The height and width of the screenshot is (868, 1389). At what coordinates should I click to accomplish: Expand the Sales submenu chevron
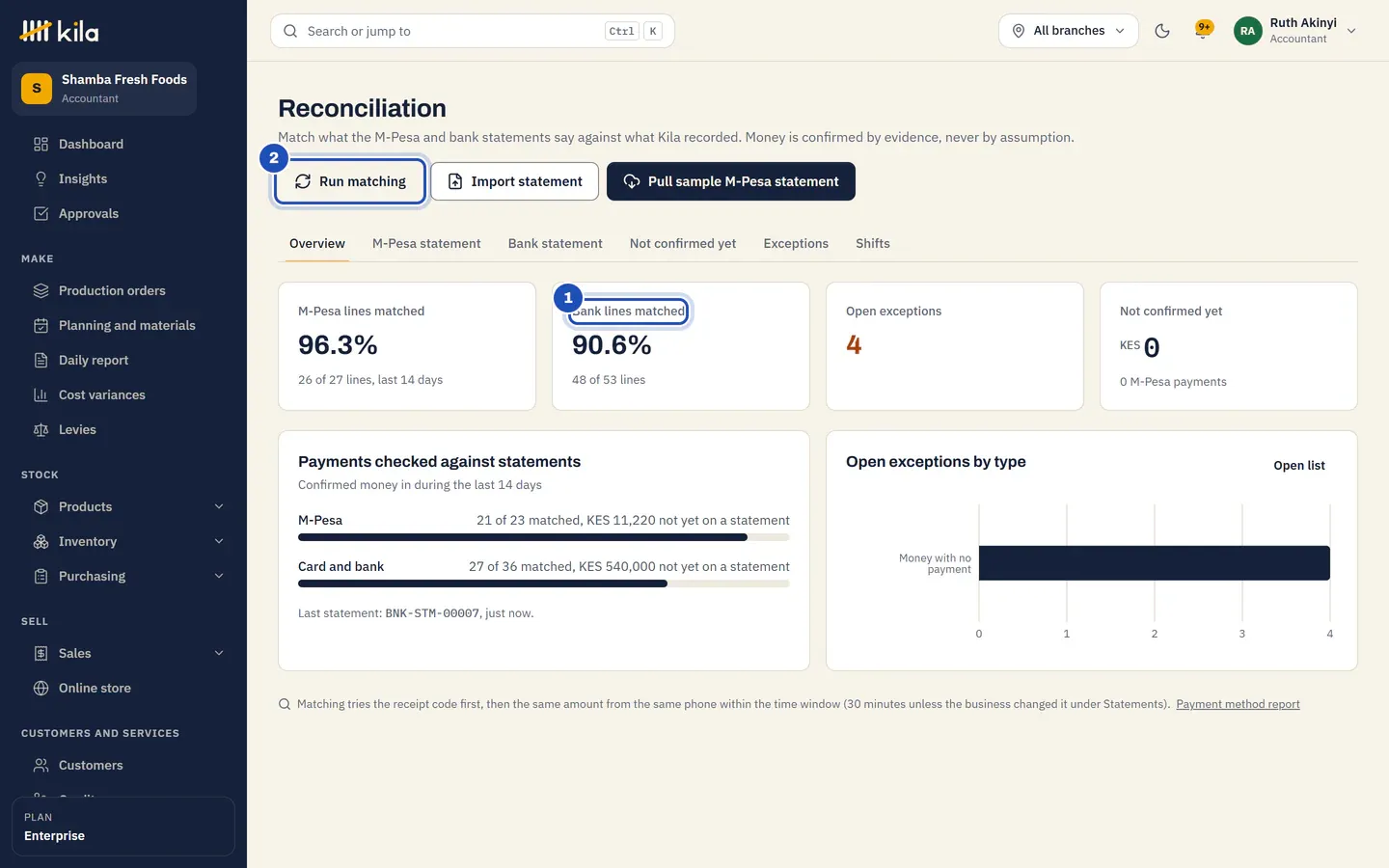coord(219,653)
